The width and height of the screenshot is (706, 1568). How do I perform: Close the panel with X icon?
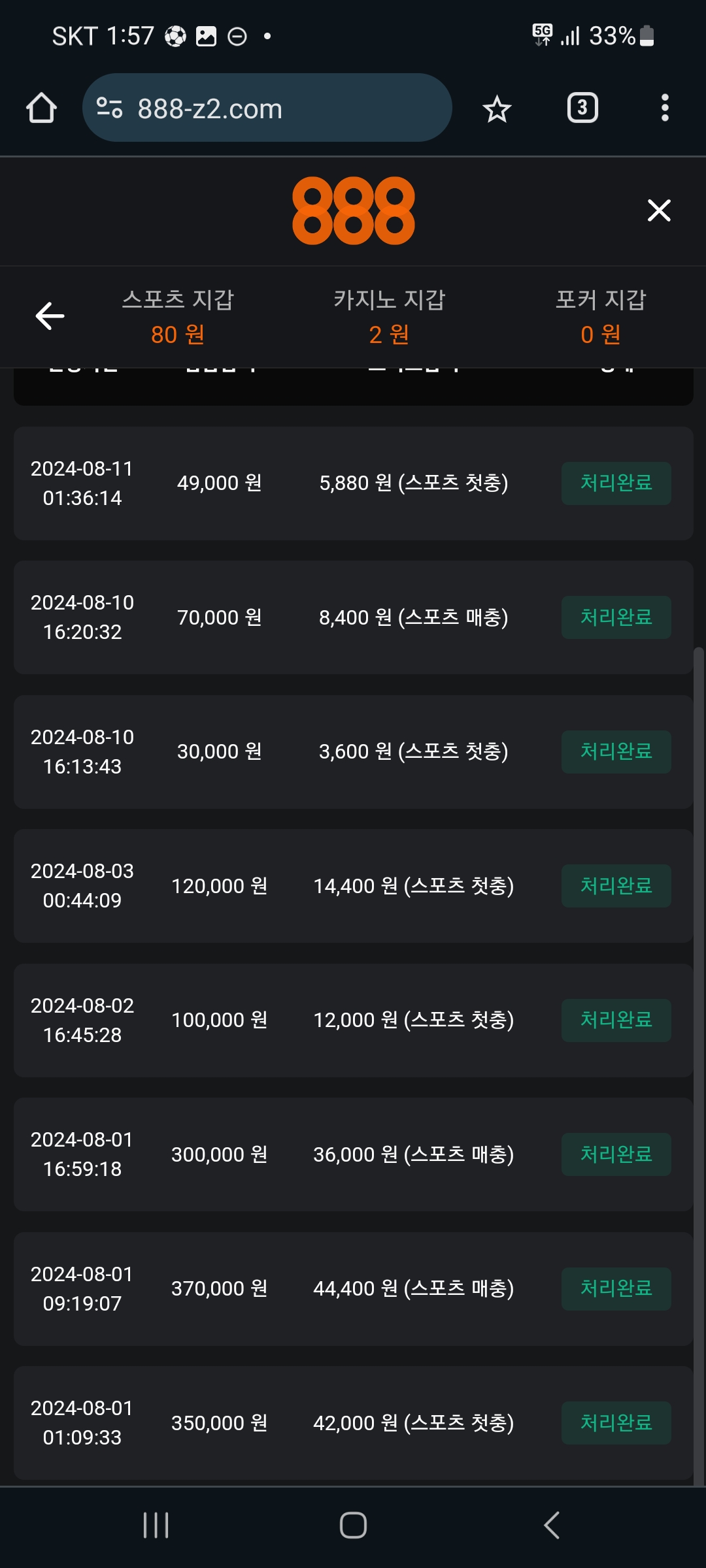(659, 210)
